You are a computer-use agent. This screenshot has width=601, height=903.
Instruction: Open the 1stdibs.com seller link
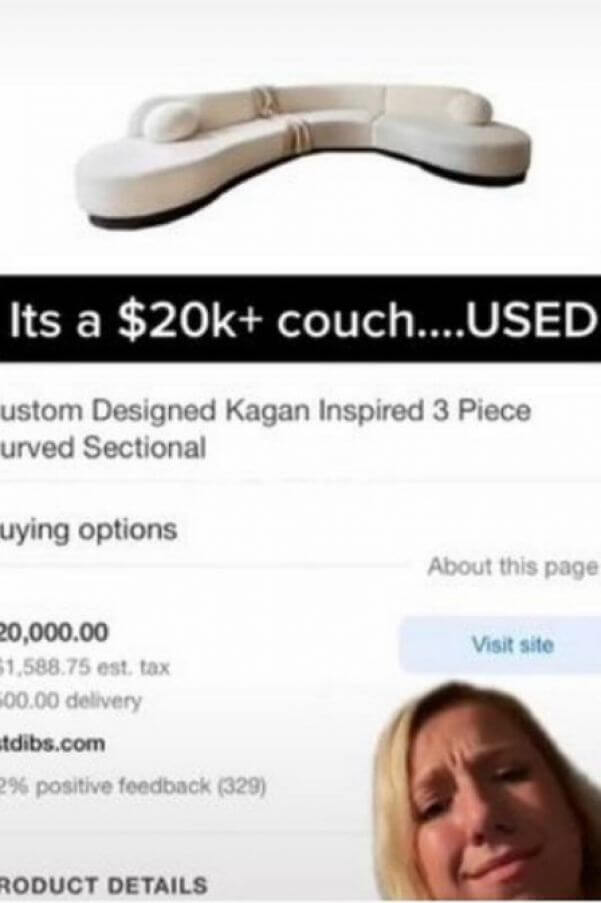[x=52, y=743]
